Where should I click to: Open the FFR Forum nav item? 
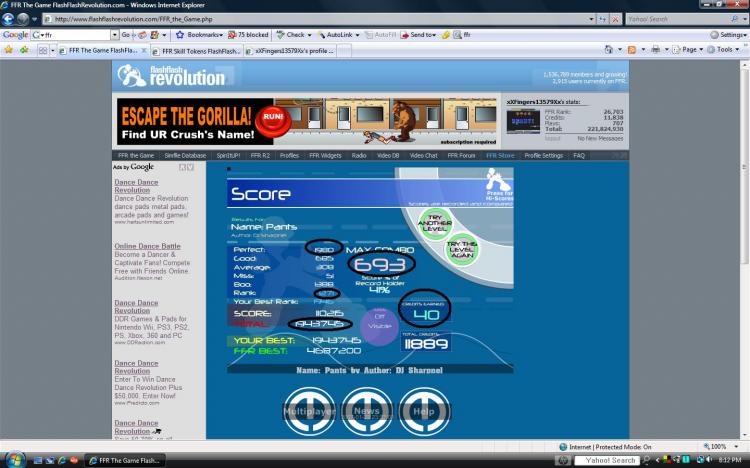461,156
